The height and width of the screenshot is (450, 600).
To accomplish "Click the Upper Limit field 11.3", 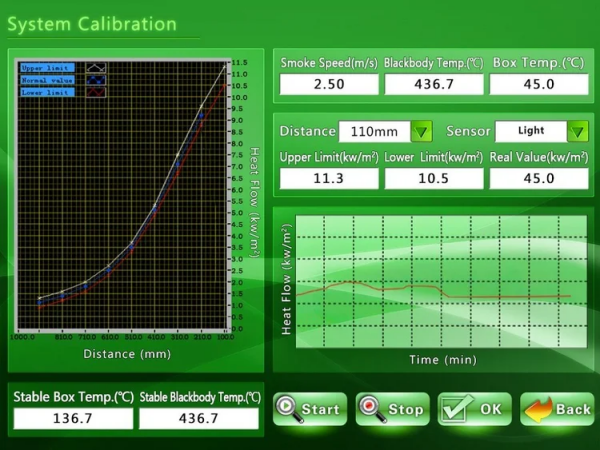I will pos(329,179).
